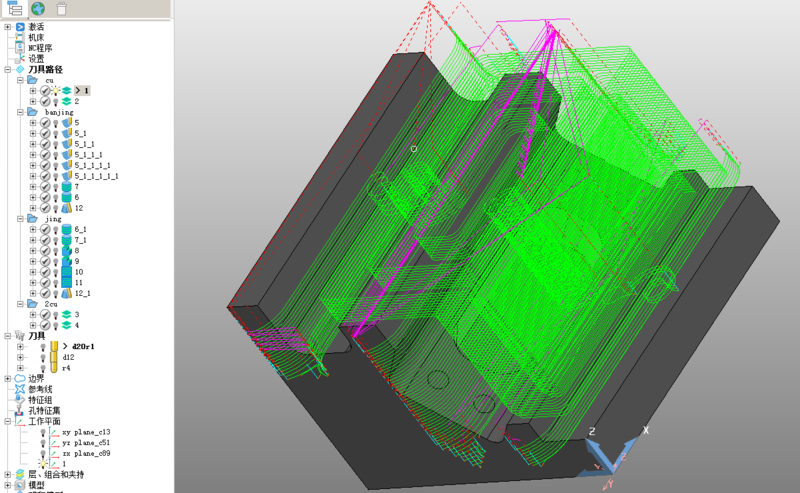Click the check status icon of toolpath 7_1
The image size is (800, 493).
[x=45, y=240]
